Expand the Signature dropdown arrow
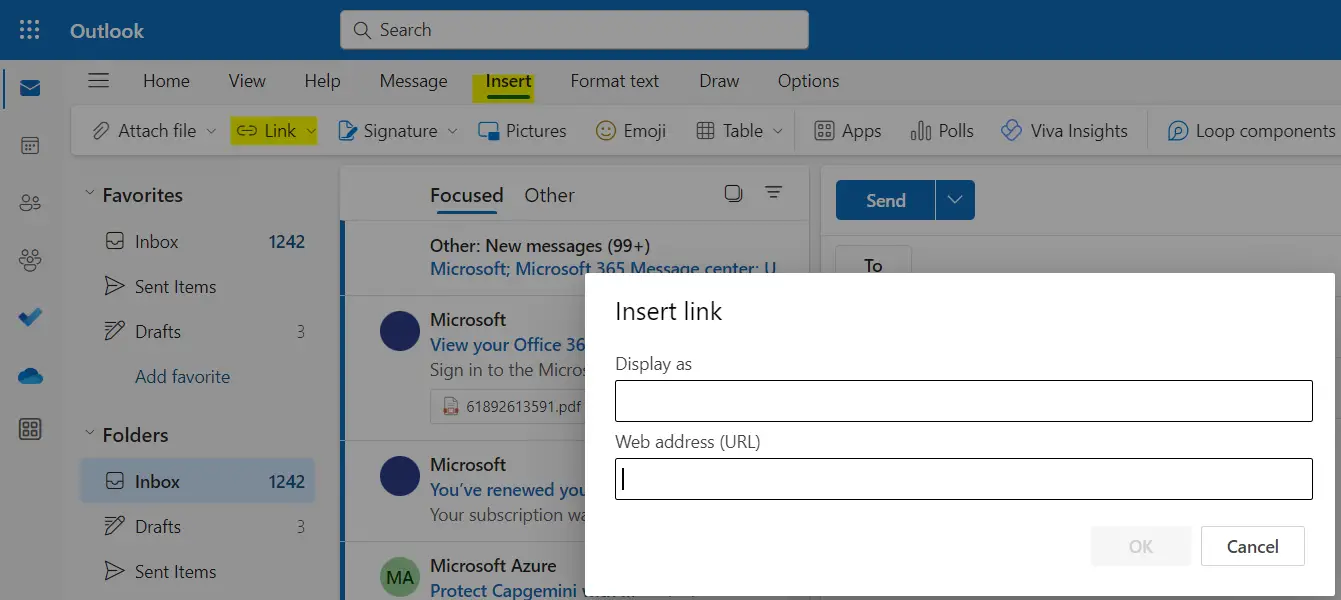The height and width of the screenshot is (600, 1341). pos(452,131)
